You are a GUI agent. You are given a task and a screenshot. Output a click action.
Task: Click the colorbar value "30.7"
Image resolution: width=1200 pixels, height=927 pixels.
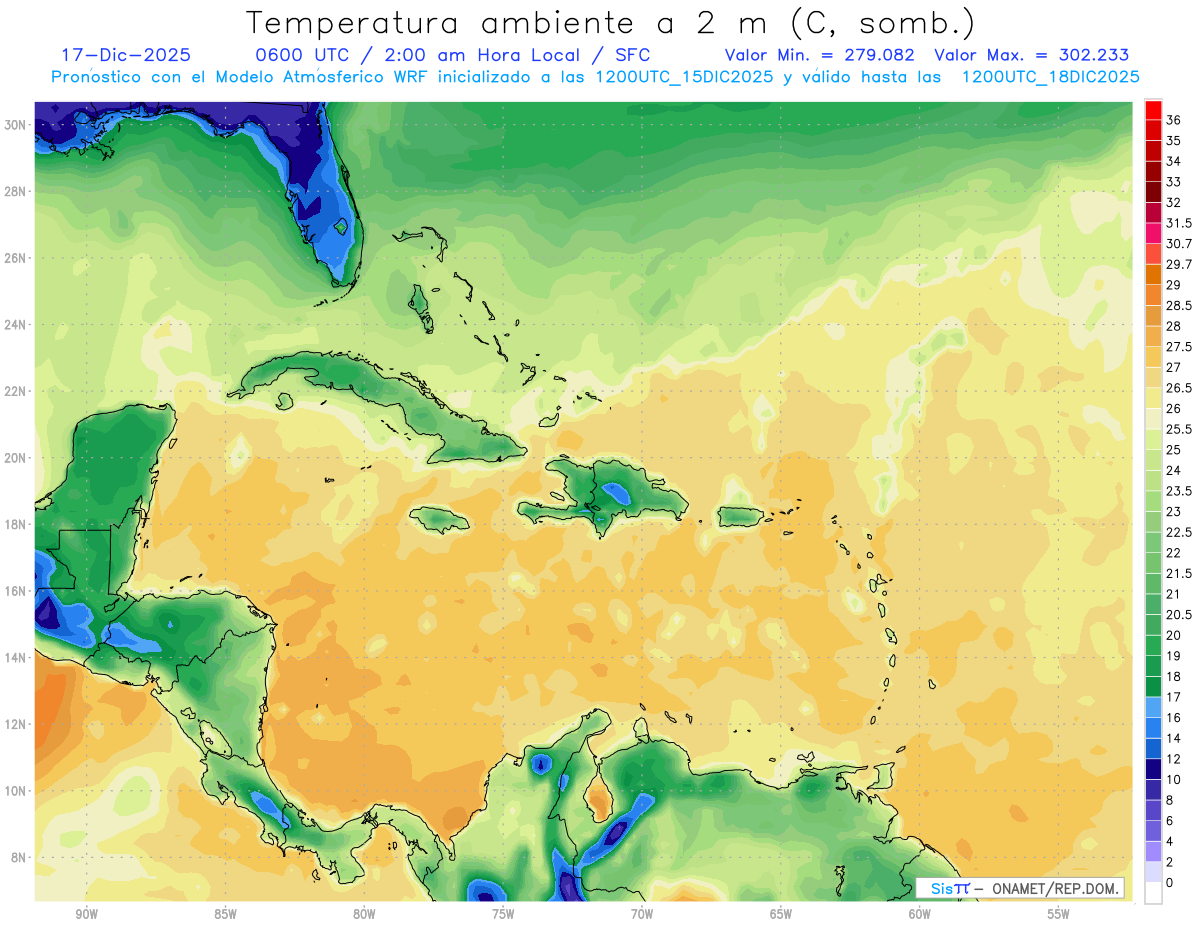[1179, 244]
